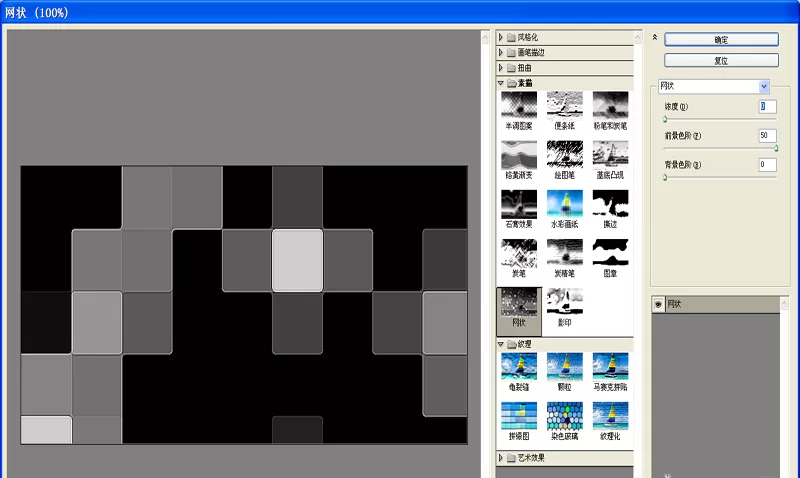Click the preview area vertical scrollbar
The width and height of the screenshot is (800, 478).
(x=485, y=254)
